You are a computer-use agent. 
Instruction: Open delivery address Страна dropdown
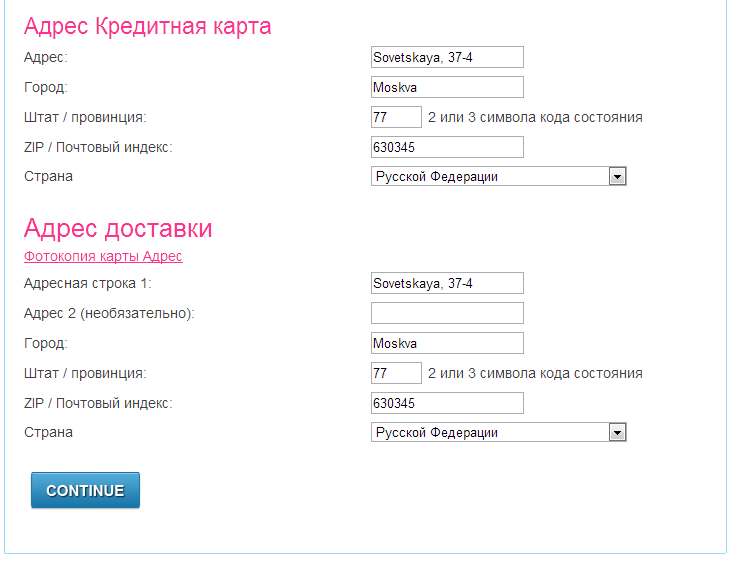click(499, 432)
